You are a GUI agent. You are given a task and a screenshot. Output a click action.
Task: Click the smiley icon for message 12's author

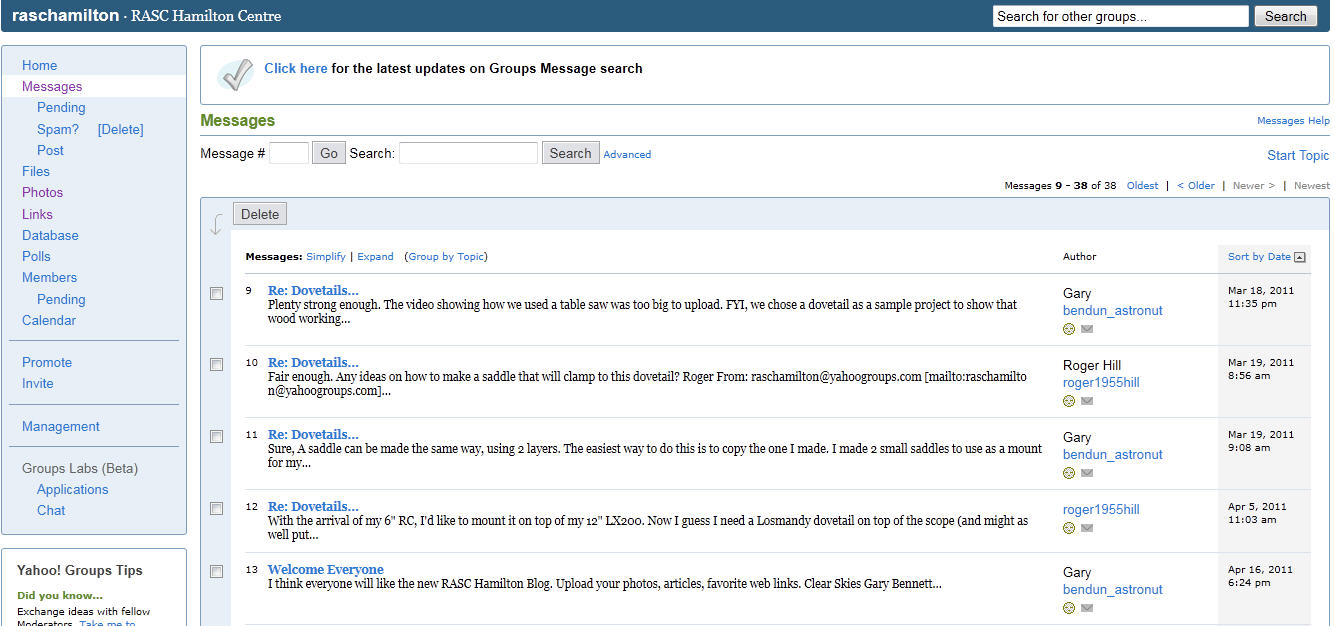click(x=1069, y=528)
